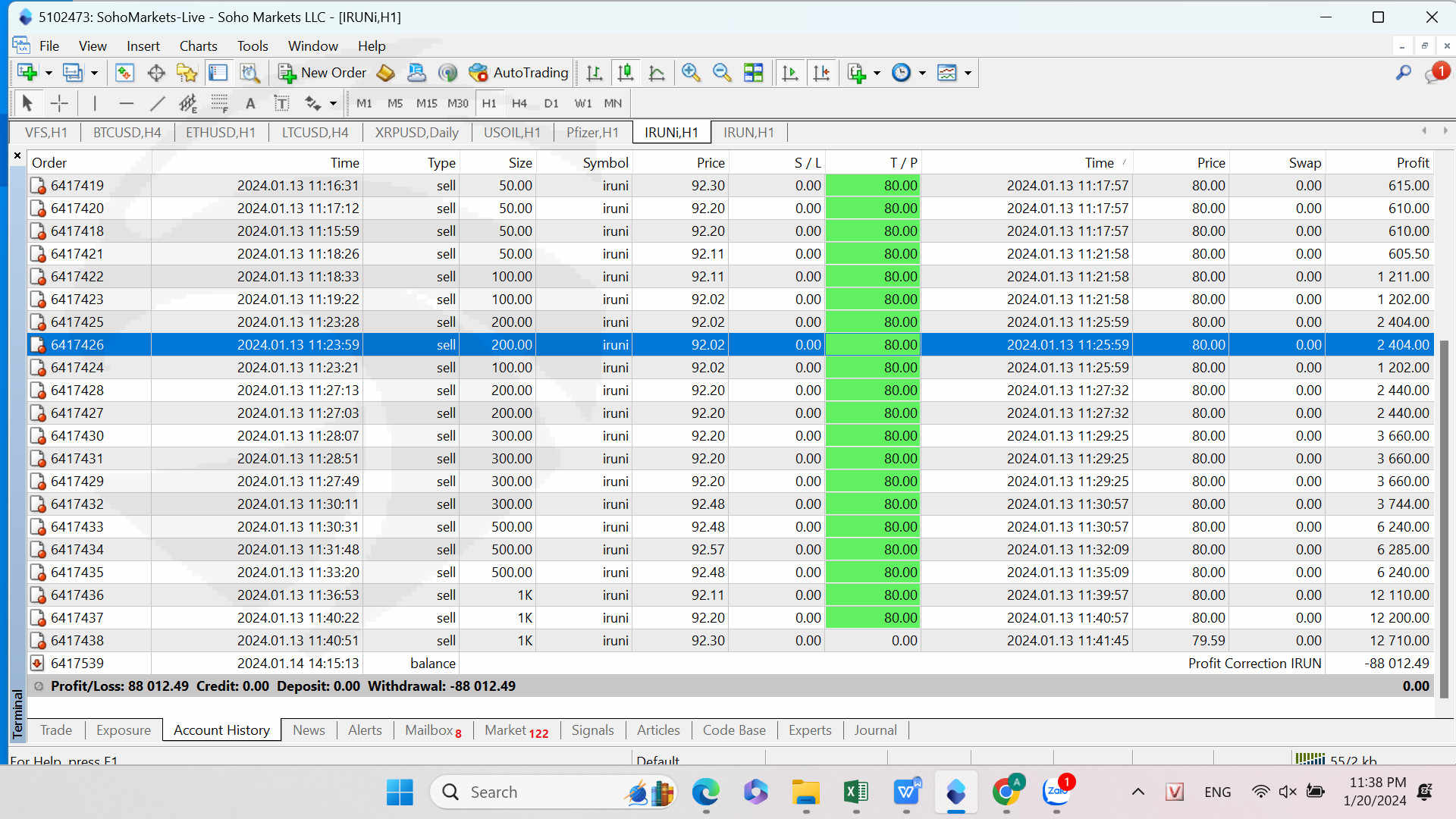This screenshot has width=1456, height=819.
Task: Click the Zoom In magnifier icon
Action: [690, 73]
